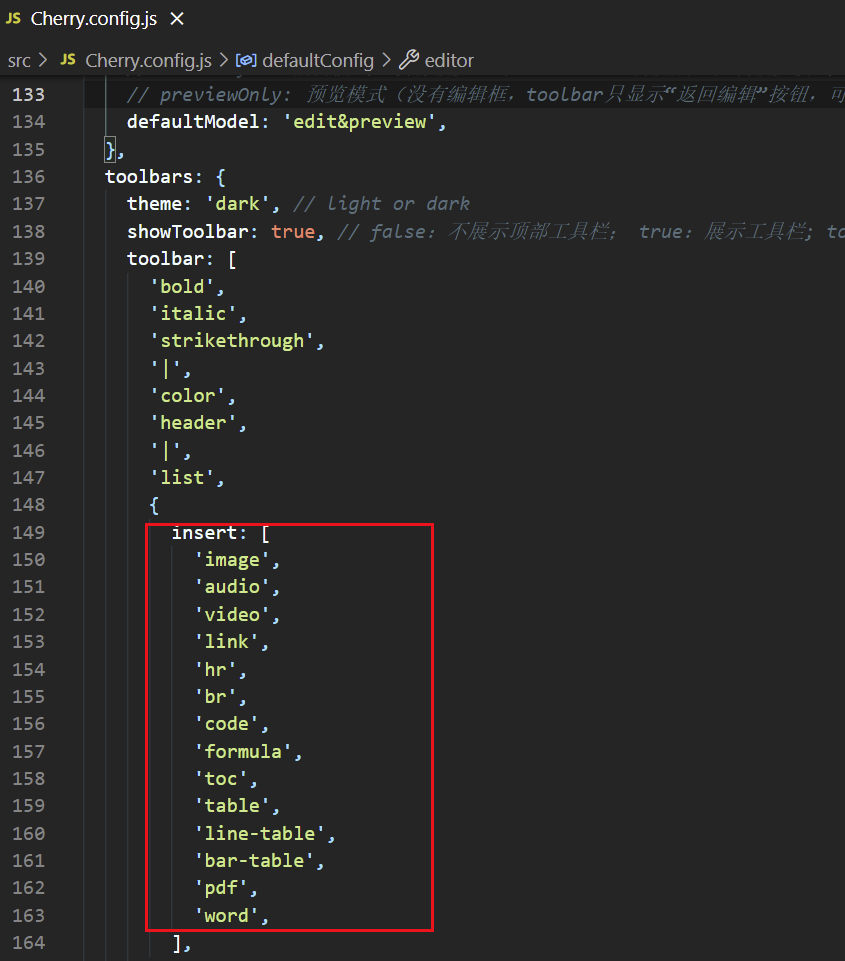Click the 'header' string
The height and width of the screenshot is (961, 845).
point(193,423)
